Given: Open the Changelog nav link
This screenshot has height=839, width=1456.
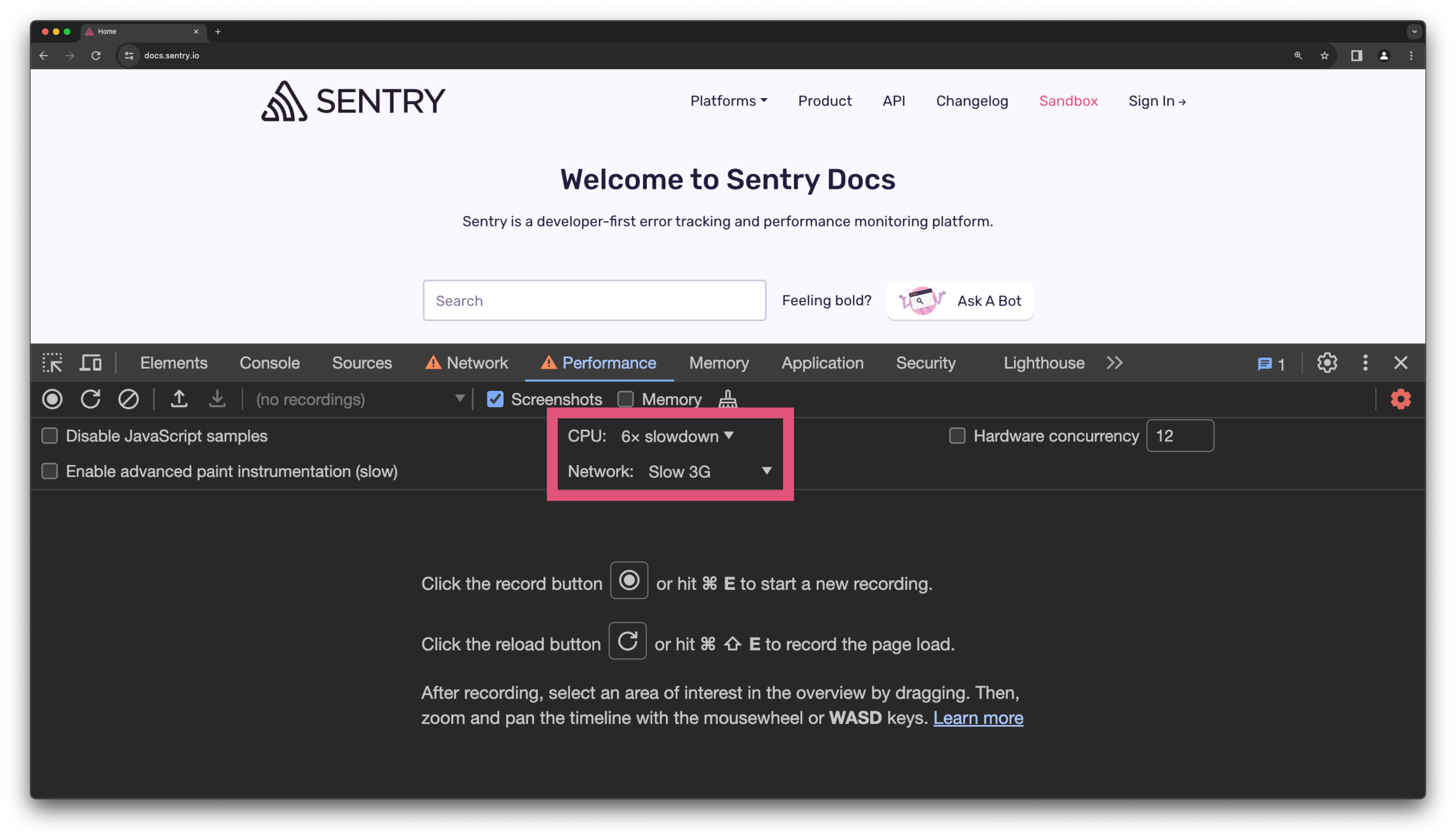Looking at the screenshot, I should click(x=972, y=101).
